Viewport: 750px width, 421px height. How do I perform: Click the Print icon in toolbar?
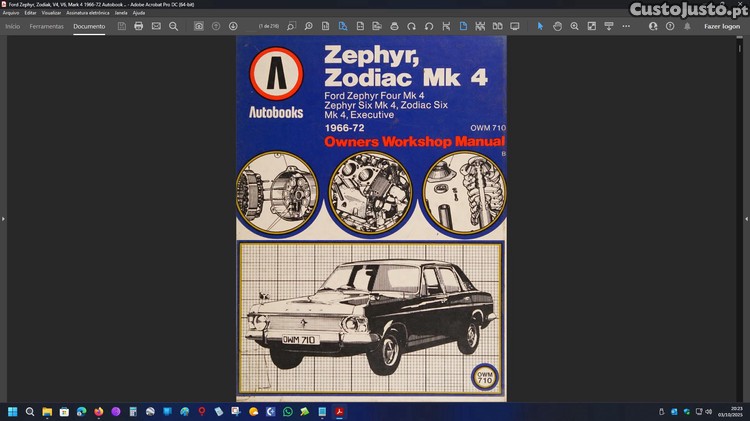pyautogui.click(x=139, y=26)
